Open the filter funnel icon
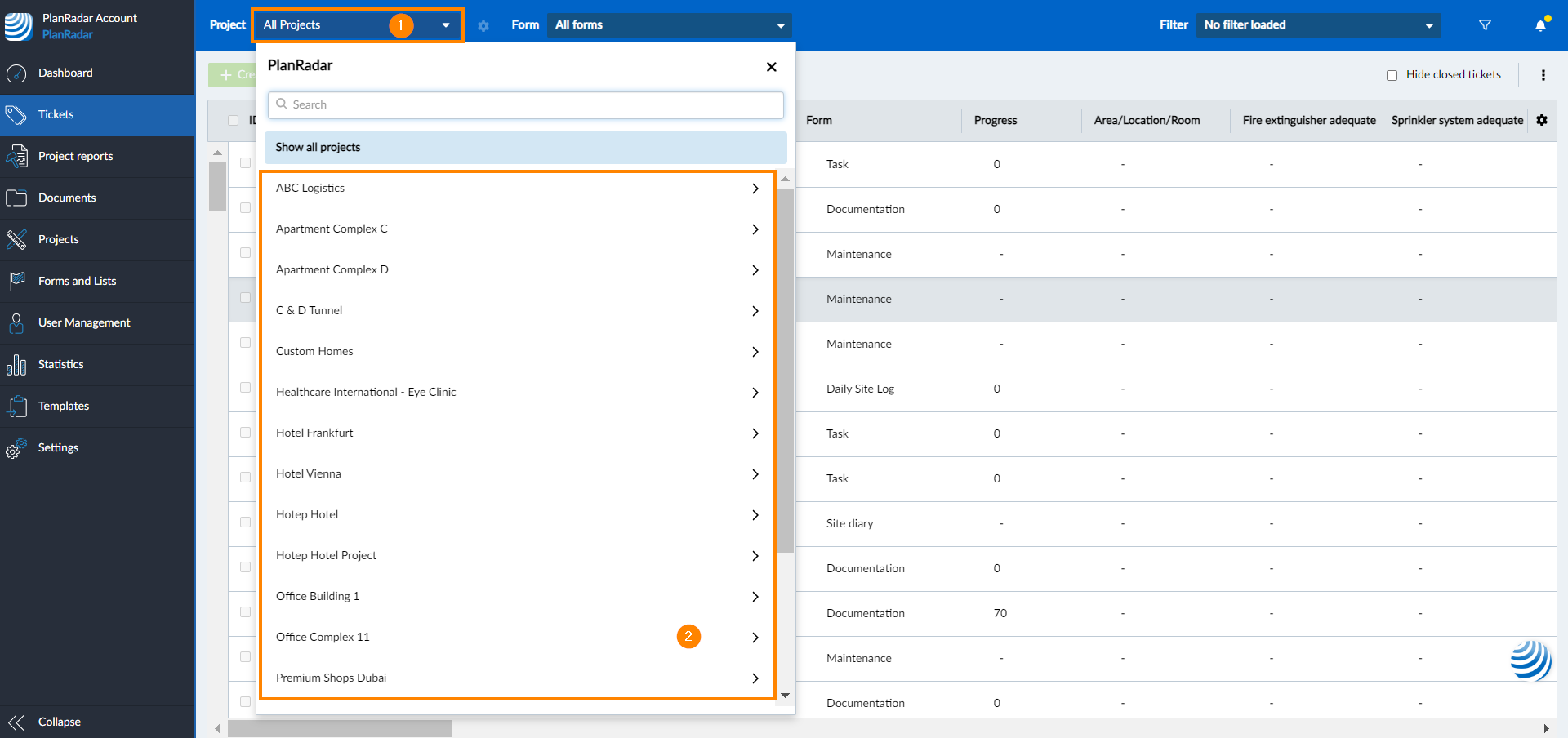This screenshot has width=1568, height=738. pos(1485,25)
